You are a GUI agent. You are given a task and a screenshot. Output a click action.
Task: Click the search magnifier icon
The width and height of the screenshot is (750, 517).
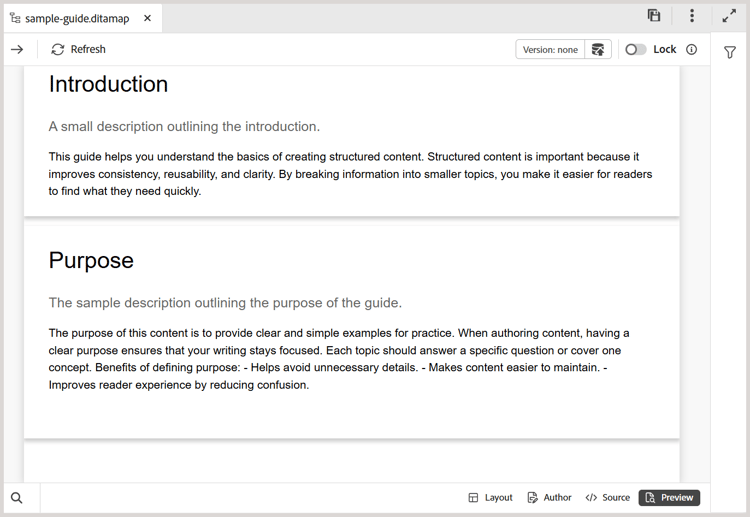tap(17, 498)
